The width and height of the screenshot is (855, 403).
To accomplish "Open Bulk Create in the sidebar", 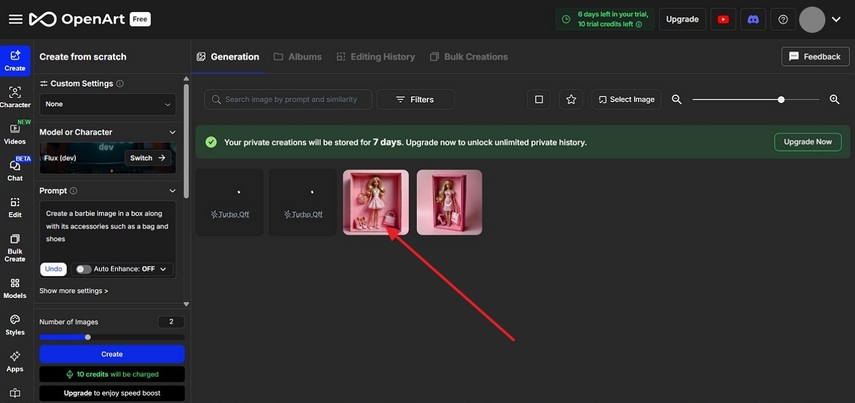I will click(x=15, y=248).
